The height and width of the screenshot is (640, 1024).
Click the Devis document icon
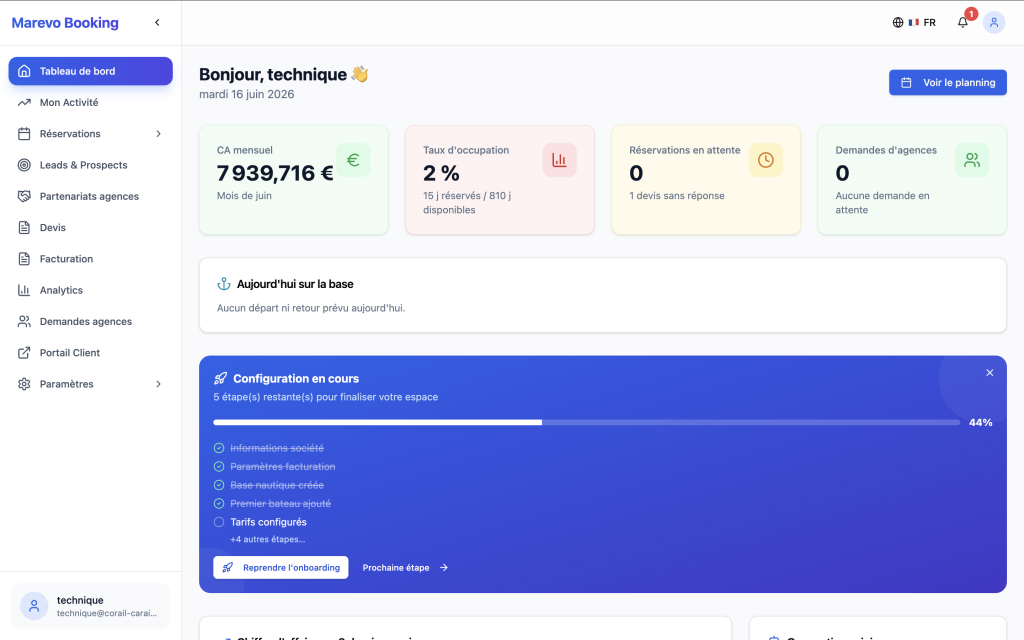24,228
